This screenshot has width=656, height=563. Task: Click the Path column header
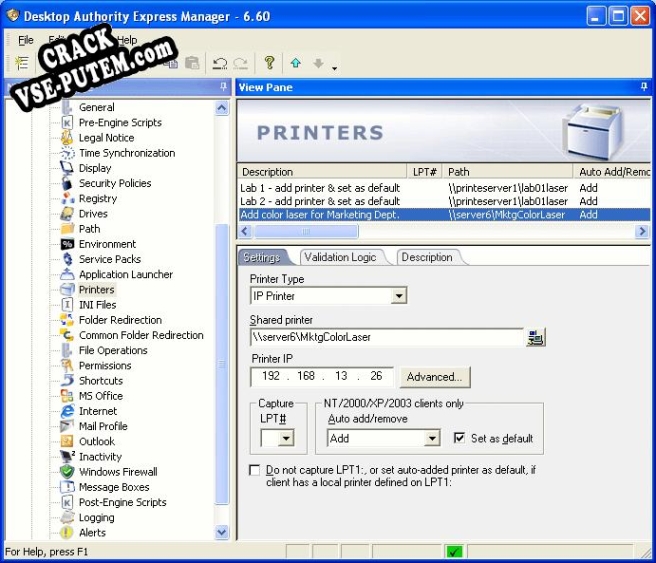click(x=508, y=171)
